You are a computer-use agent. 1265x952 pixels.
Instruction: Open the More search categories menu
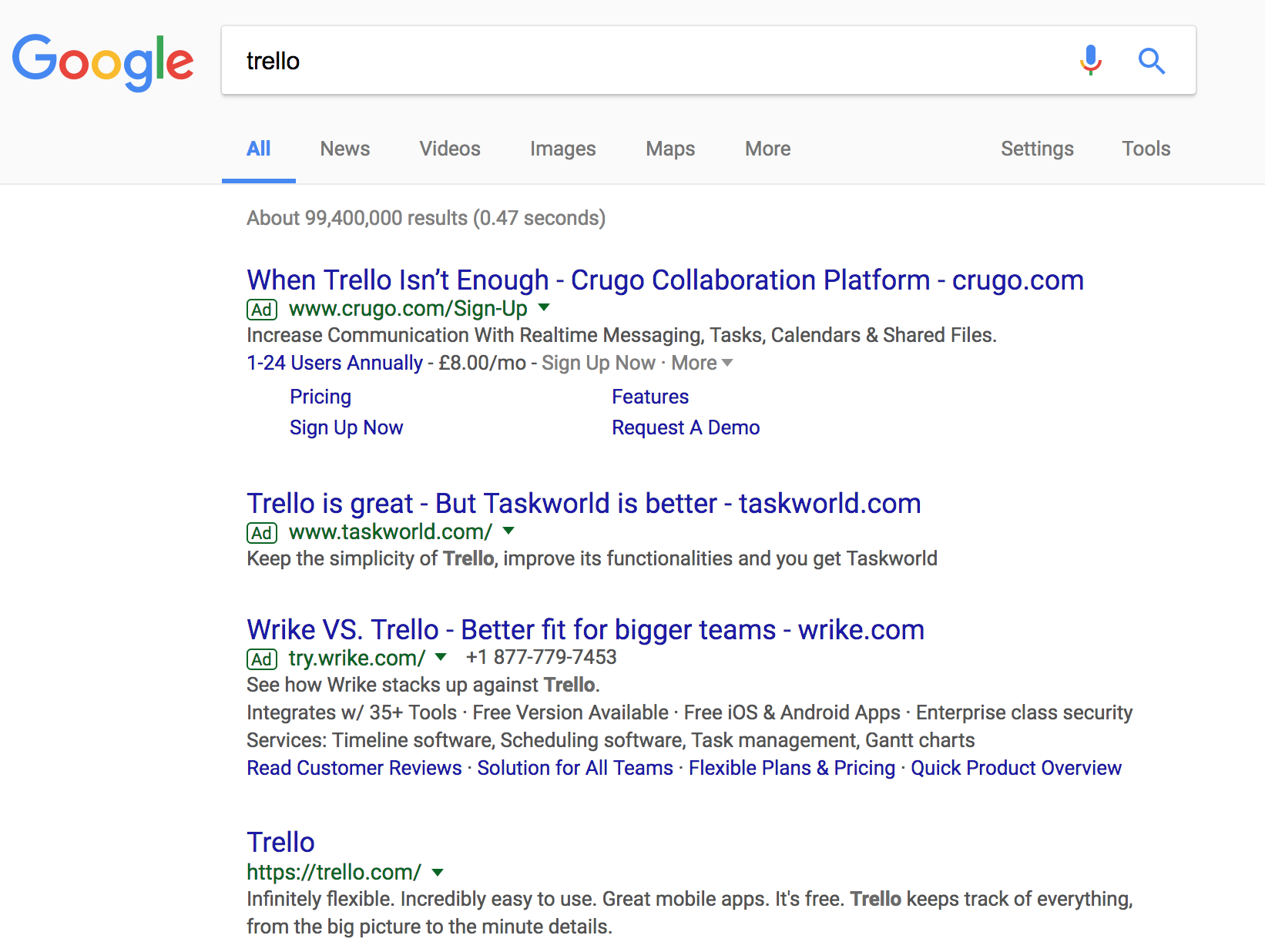click(x=767, y=149)
